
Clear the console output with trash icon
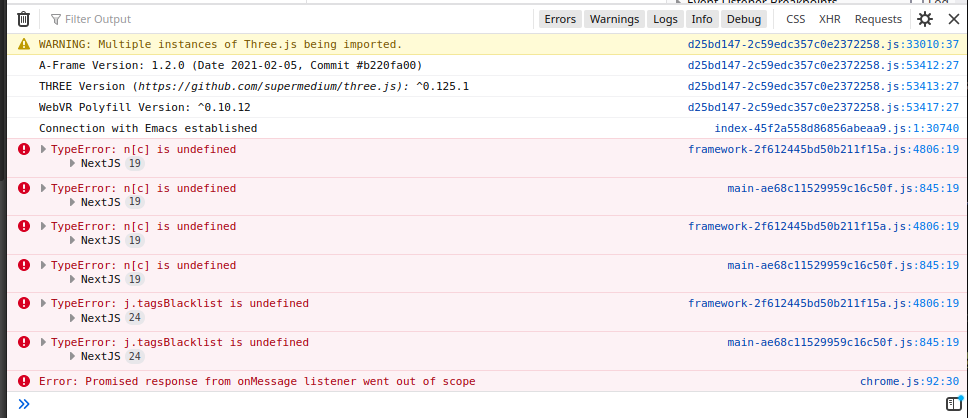pos(23,19)
